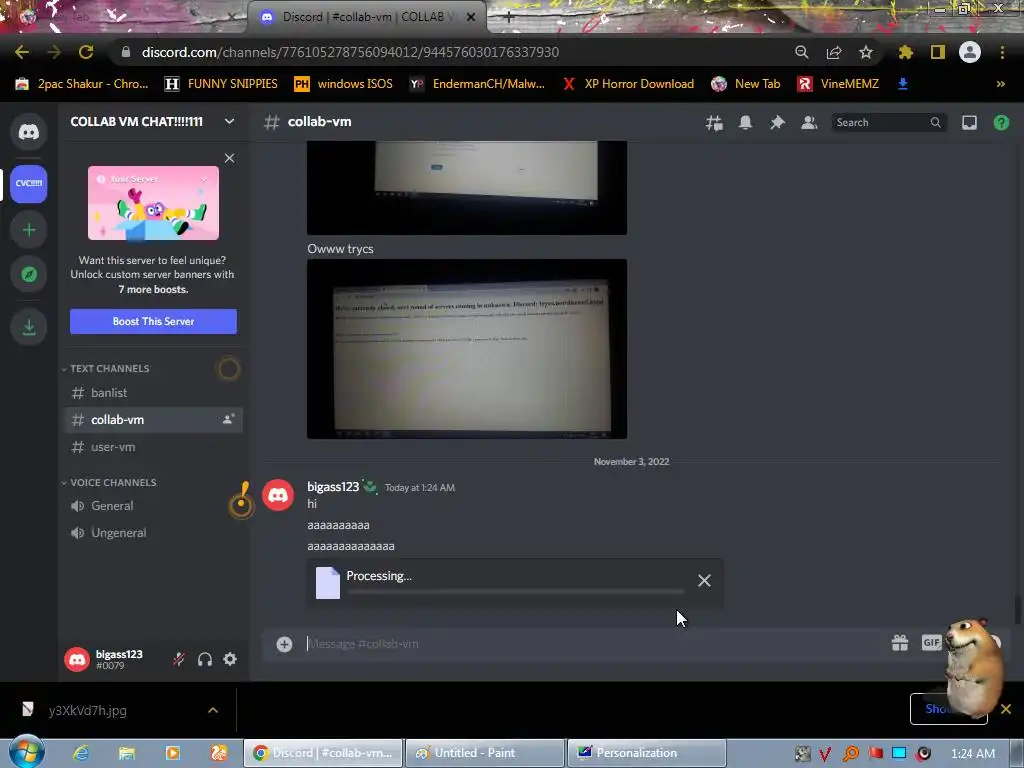Open Discord home direct messages icon
The height and width of the screenshot is (768, 1024).
tap(29, 132)
